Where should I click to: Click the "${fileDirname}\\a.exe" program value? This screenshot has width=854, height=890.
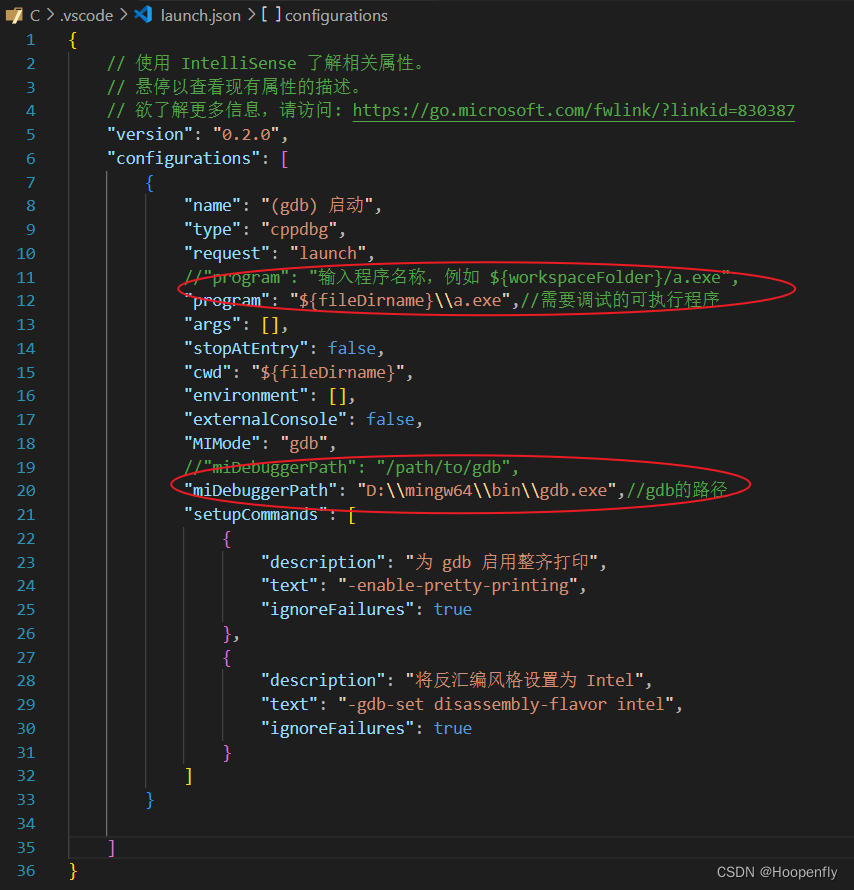tap(401, 300)
